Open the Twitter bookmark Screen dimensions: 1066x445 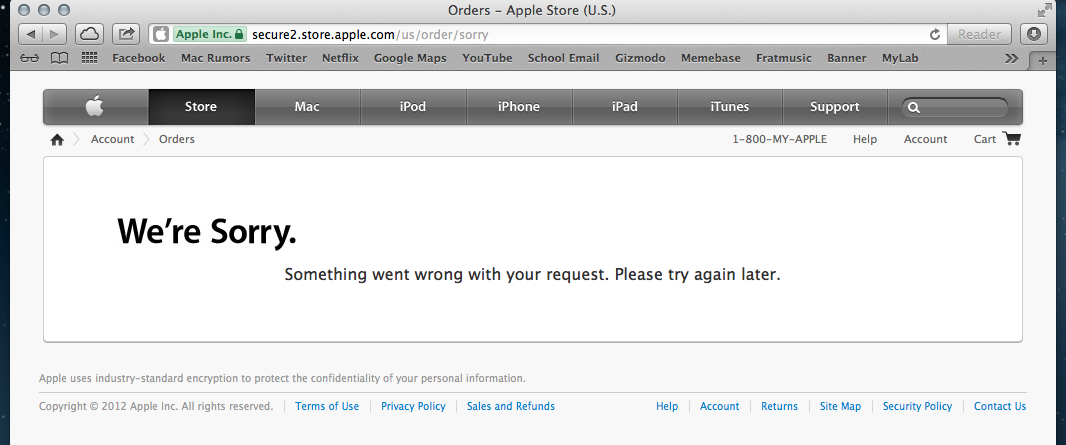pos(286,58)
